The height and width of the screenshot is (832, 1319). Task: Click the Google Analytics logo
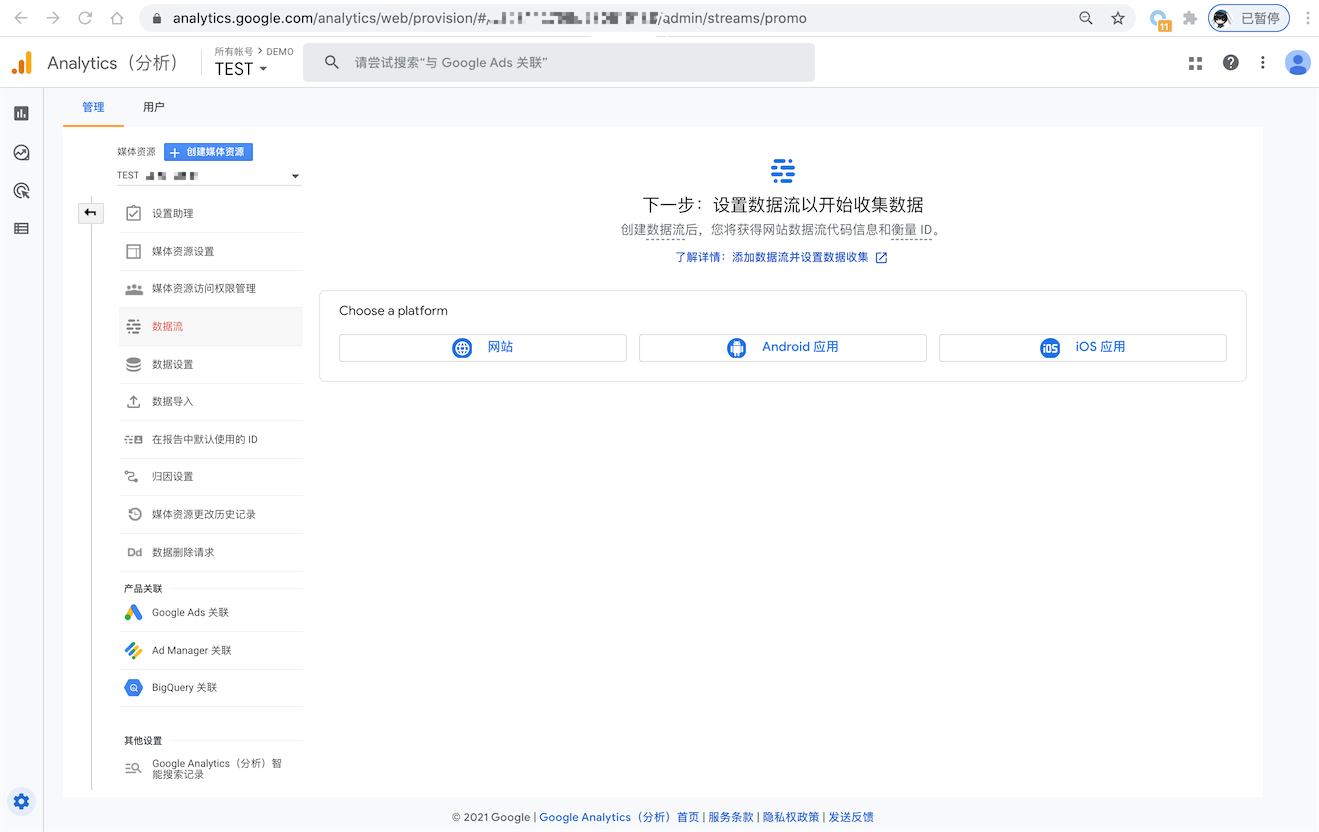21,62
